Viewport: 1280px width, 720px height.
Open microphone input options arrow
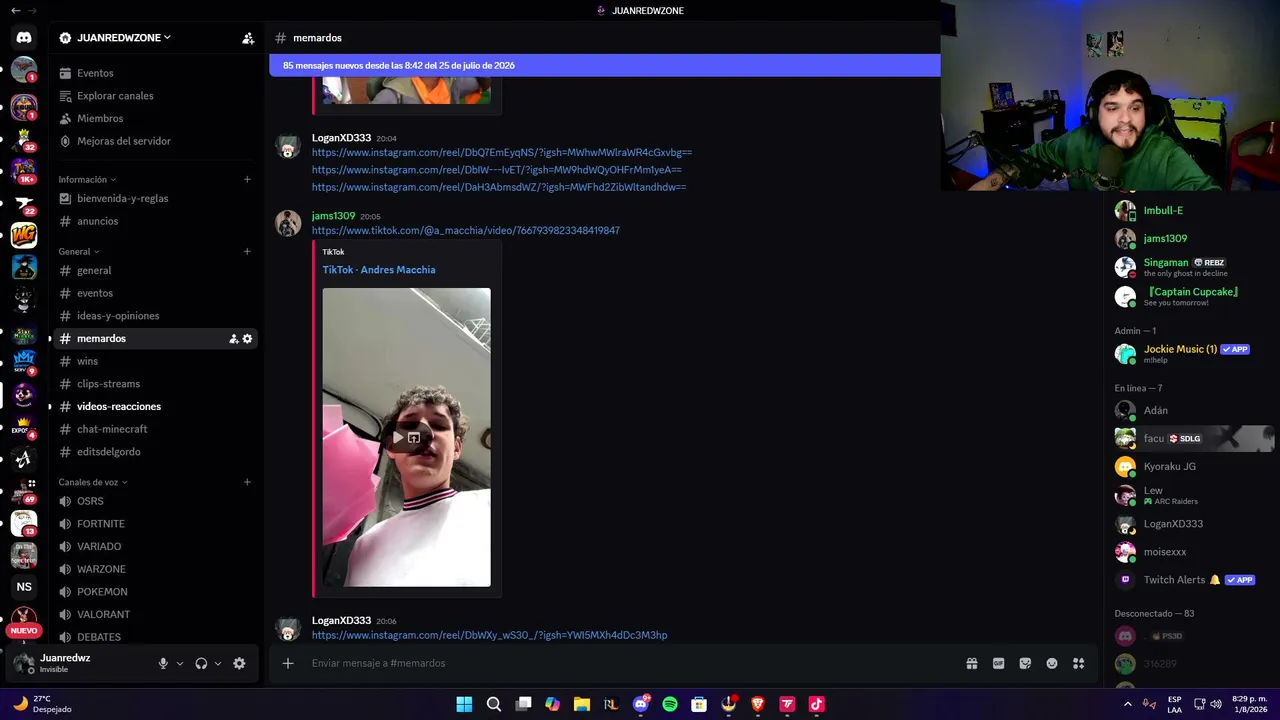pos(180,663)
